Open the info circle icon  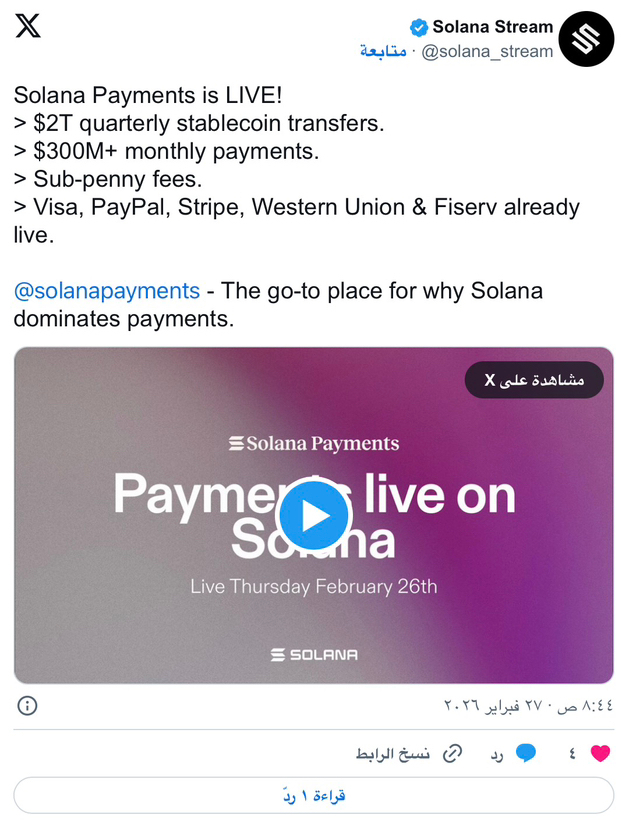click(x=27, y=706)
